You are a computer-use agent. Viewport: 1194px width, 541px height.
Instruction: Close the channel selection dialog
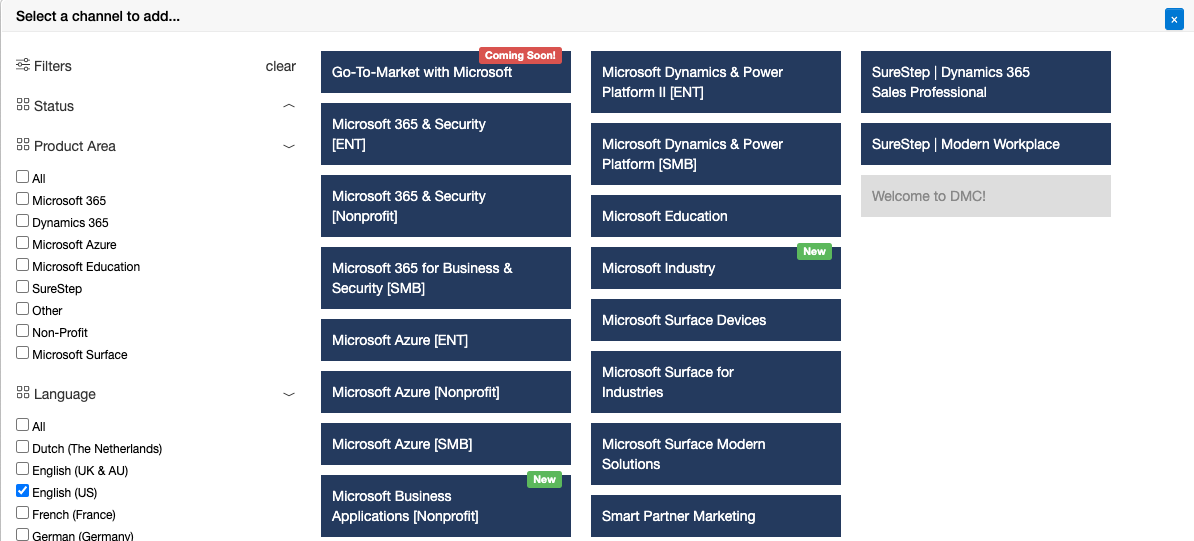click(1174, 19)
